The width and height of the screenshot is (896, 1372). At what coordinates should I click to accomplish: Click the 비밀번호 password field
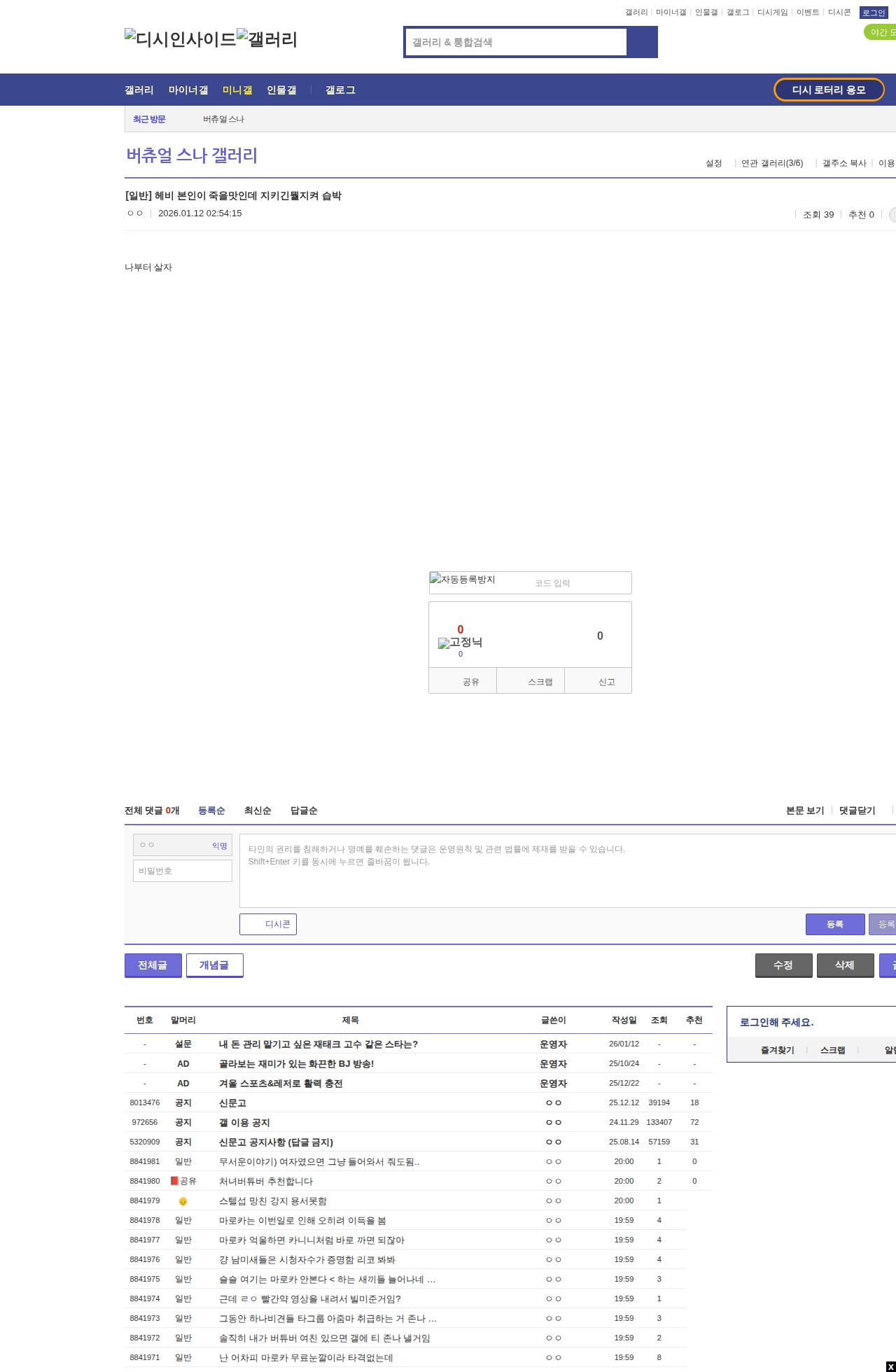[183, 871]
